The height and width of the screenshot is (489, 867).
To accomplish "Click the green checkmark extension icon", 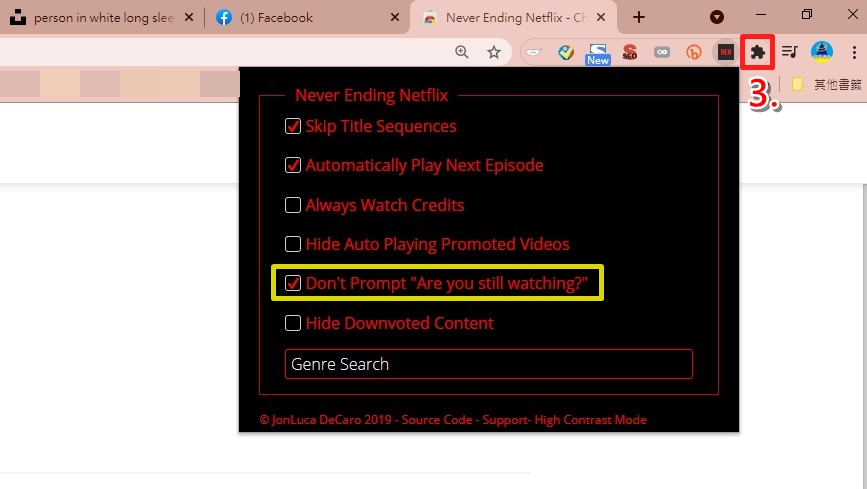I will (566, 52).
